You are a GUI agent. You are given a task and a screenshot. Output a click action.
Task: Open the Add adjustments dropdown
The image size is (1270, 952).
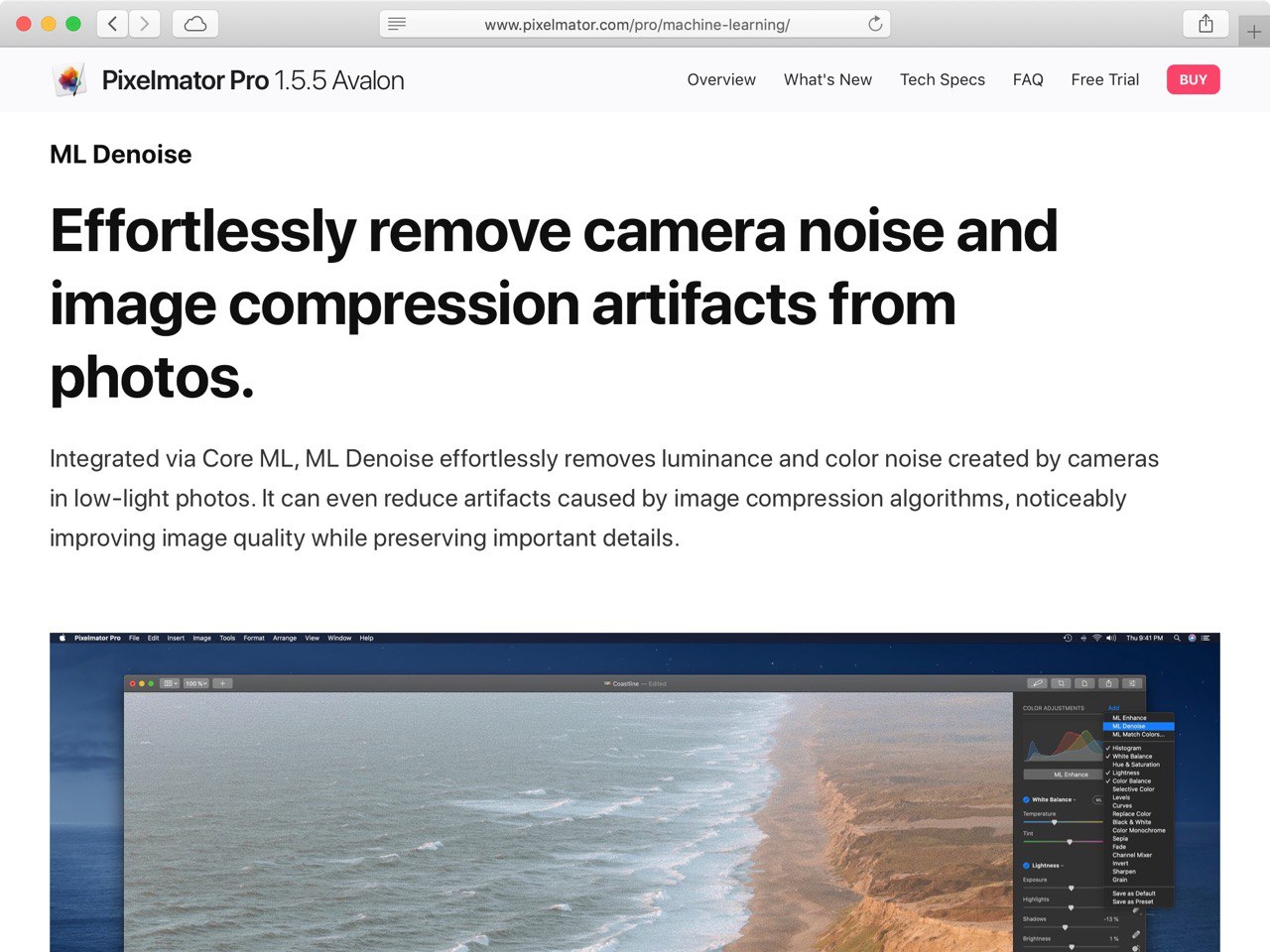click(1113, 708)
